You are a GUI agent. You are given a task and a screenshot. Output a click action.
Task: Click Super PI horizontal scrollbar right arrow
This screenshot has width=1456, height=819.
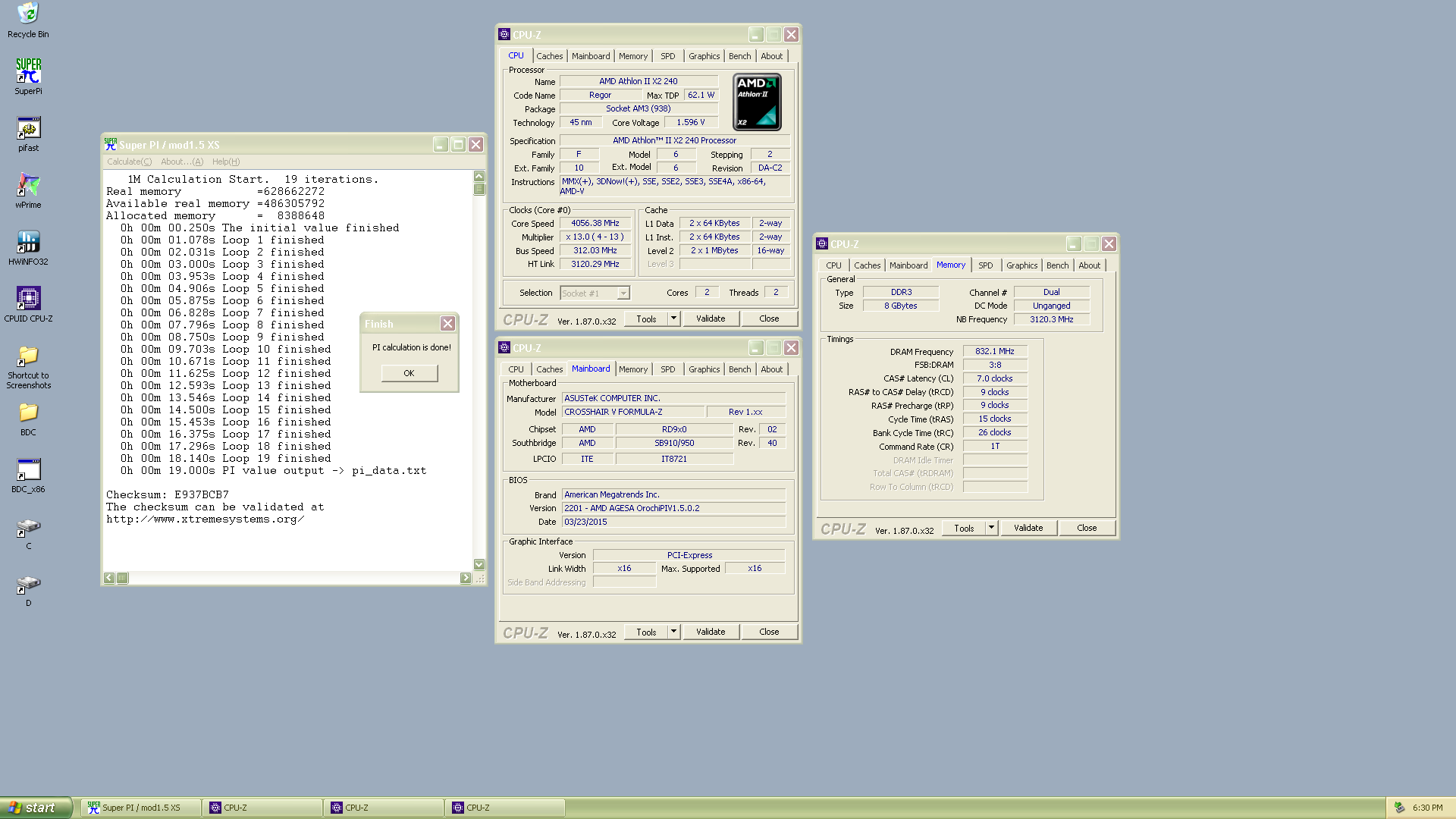point(466,578)
